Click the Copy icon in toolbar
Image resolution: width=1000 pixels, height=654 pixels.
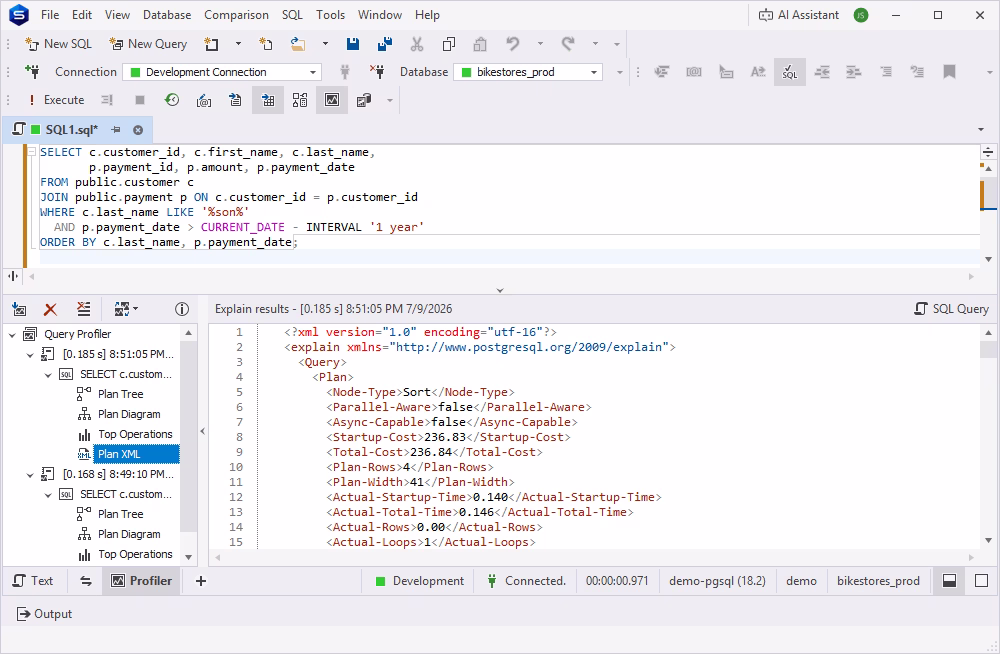[x=449, y=43]
